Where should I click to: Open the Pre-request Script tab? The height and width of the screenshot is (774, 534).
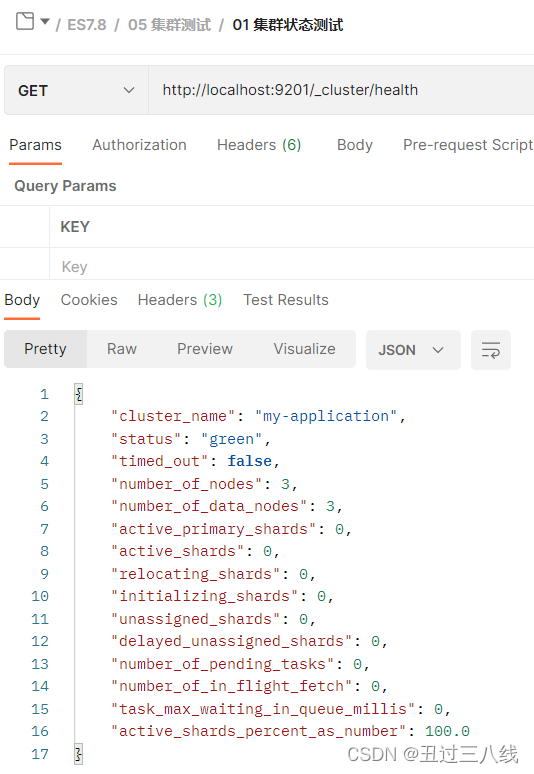tap(468, 145)
